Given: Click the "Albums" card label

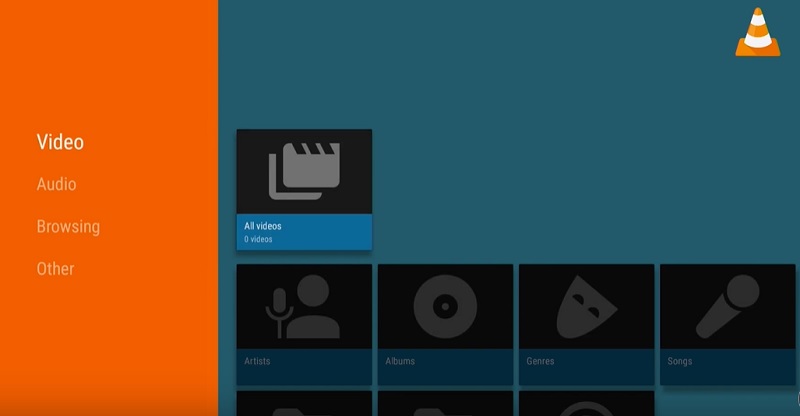Looking at the screenshot, I should tap(400, 361).
